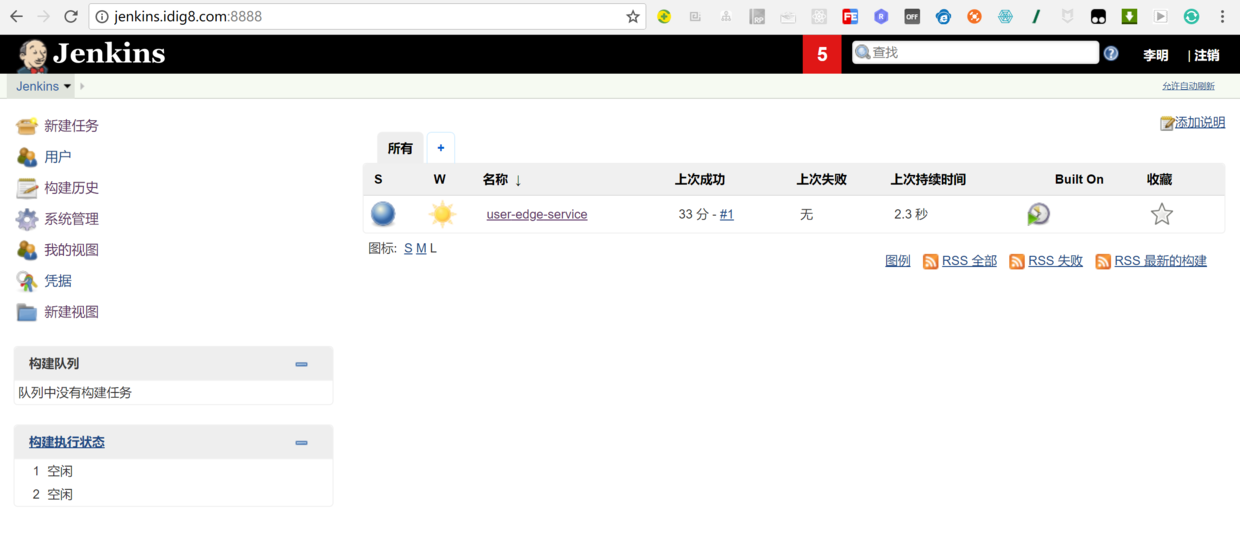Expand the Jenkins breadcrumb dropdown arrow

pos(68,87)
